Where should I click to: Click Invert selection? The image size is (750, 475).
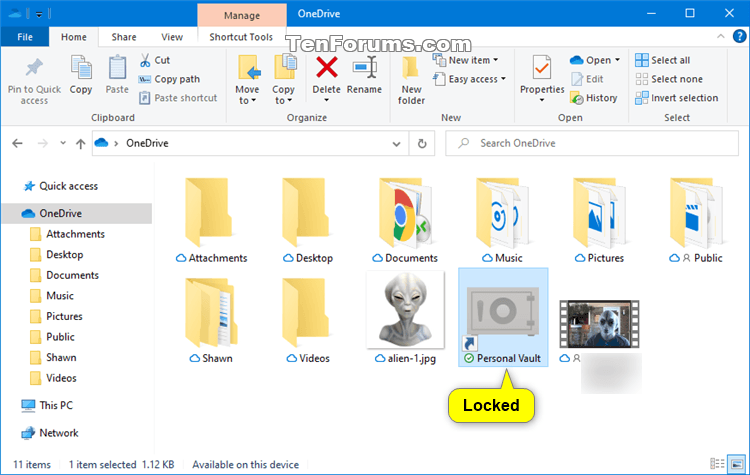[x=676, y=98]
